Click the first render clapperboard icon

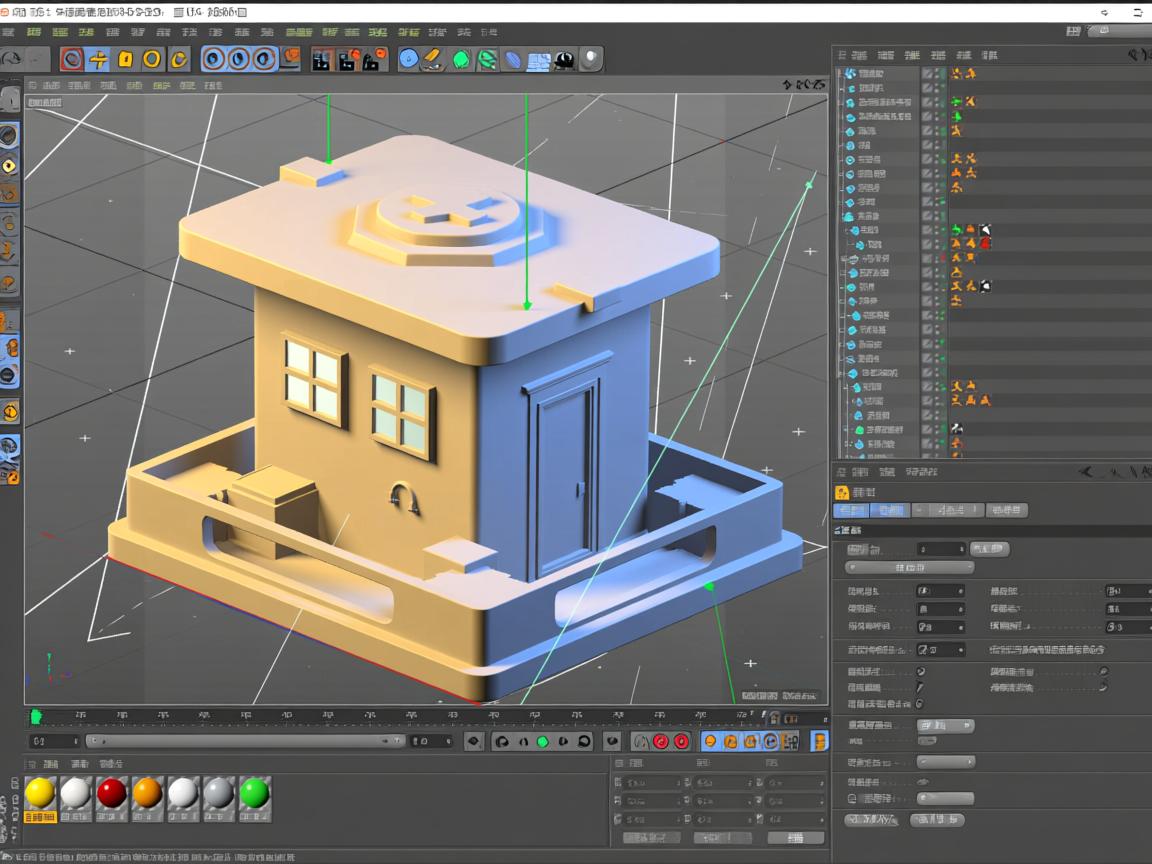(321, 59)
